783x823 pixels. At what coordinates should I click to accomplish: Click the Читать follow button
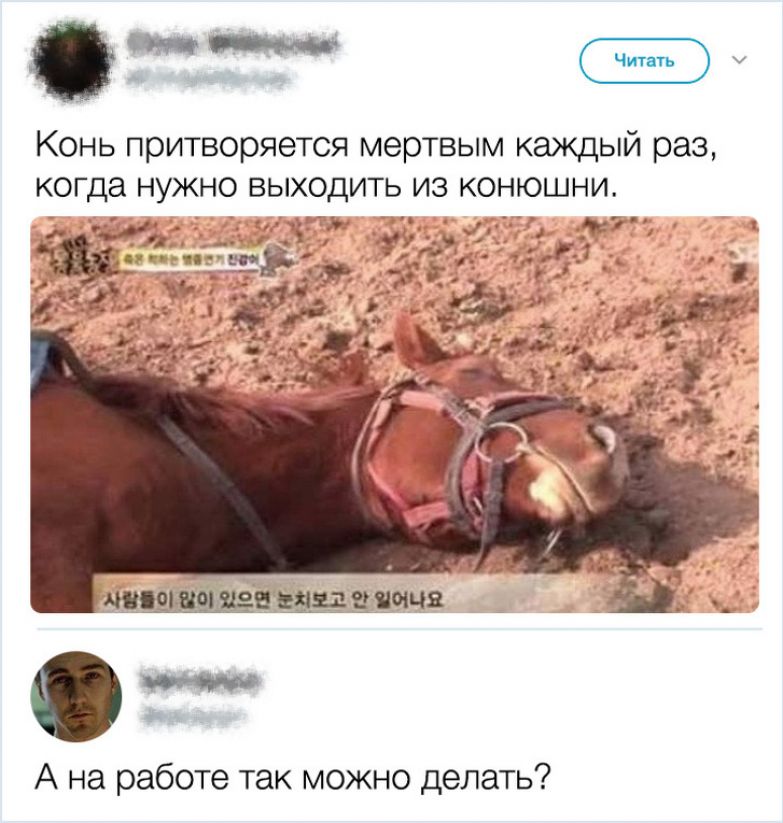point(644,61)
